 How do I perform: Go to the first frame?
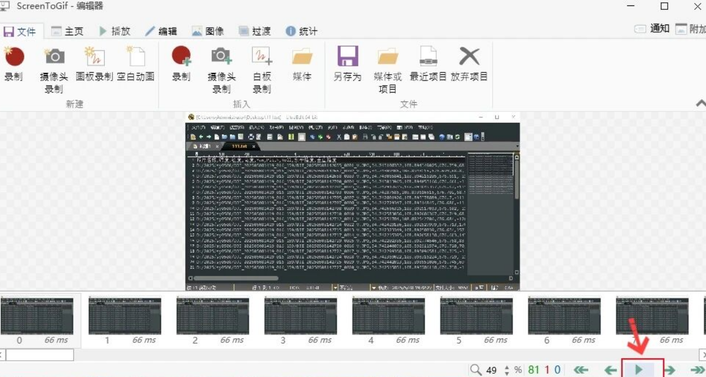coord(581,370)
